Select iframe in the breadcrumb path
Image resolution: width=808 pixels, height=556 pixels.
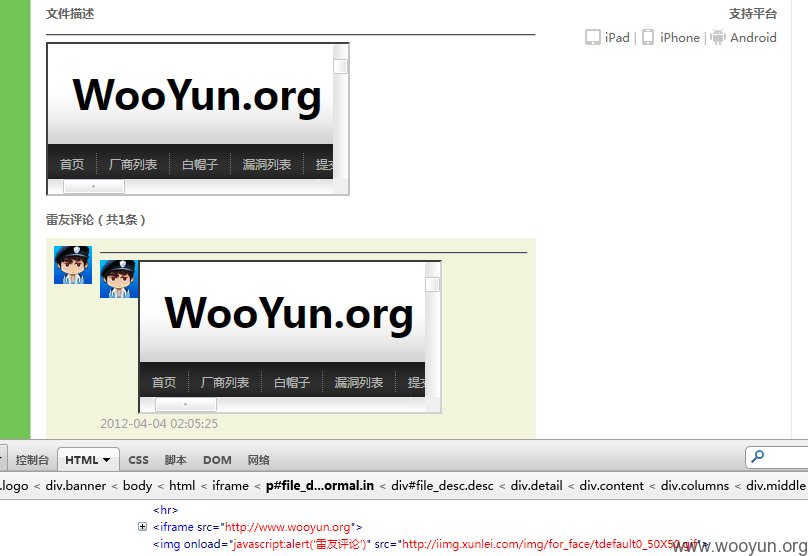click(x=230, y=485)
